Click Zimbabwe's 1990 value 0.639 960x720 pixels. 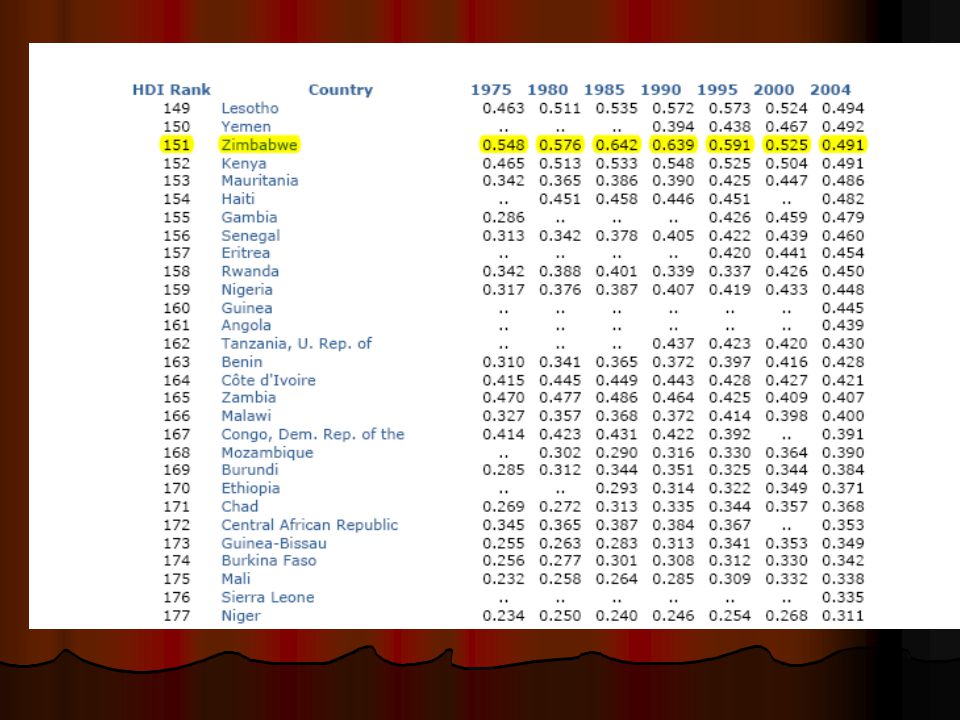click(673, 145)
